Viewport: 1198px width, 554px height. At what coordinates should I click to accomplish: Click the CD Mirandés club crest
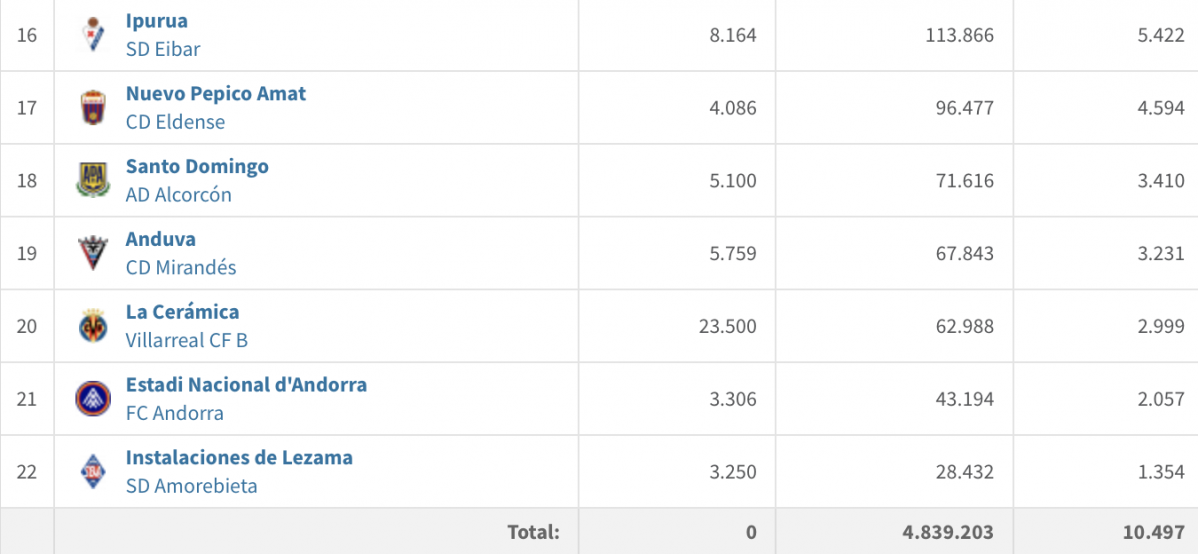[x=93, y=253]
